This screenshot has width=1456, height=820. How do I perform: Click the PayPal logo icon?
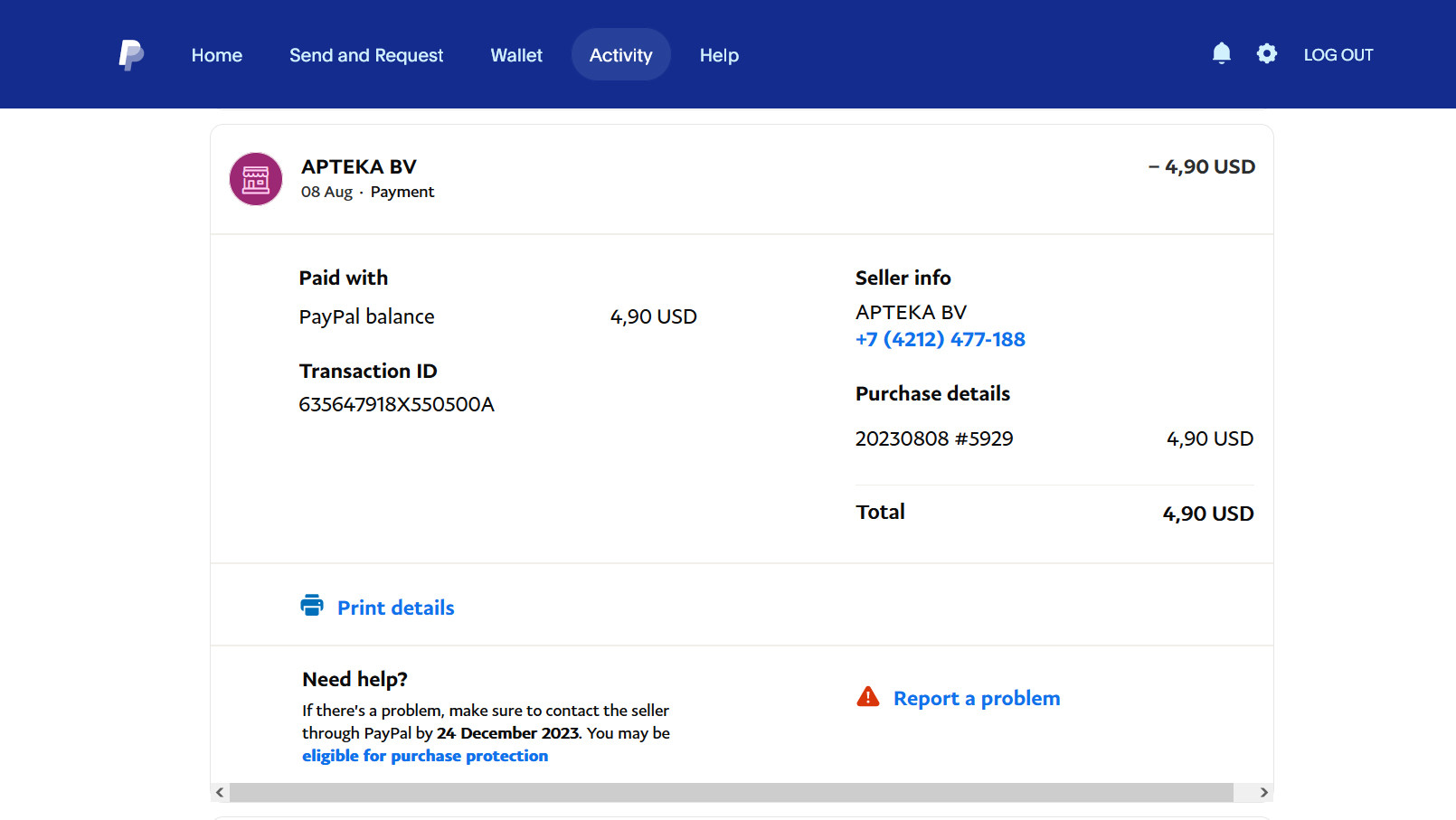pos(131,55)
